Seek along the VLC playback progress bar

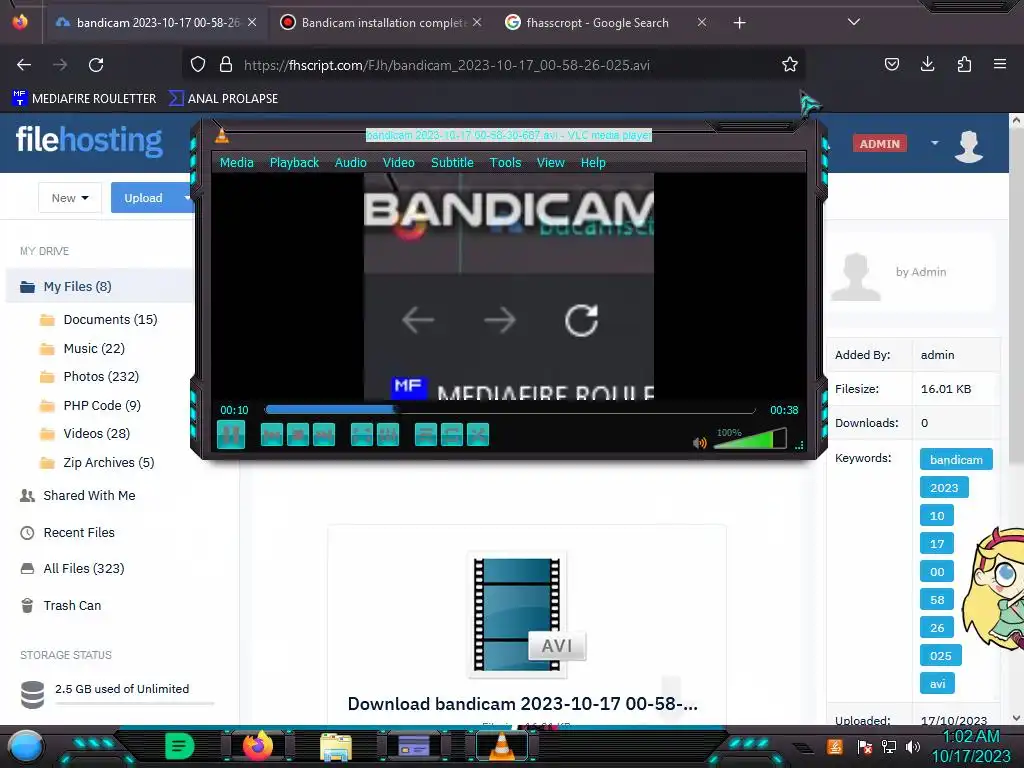(510, 410)
